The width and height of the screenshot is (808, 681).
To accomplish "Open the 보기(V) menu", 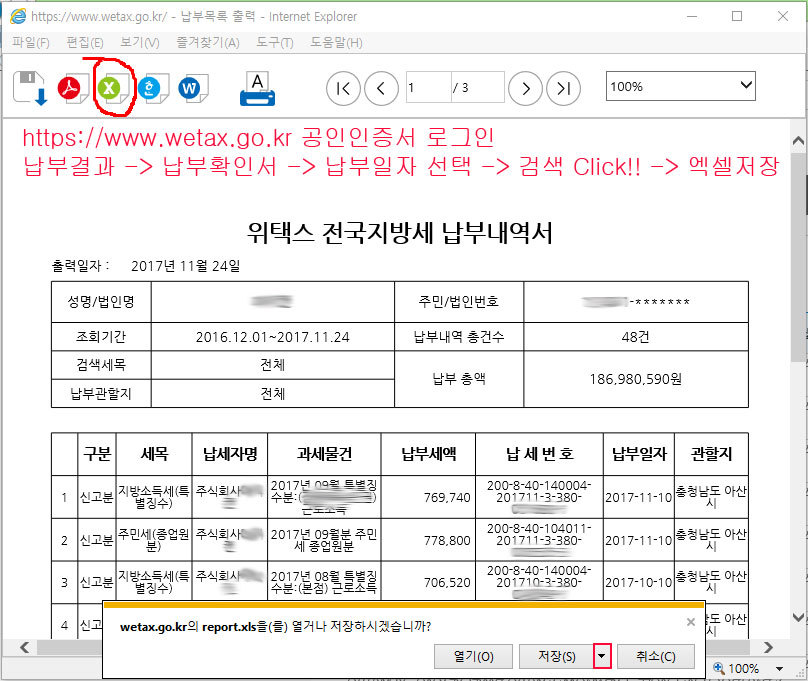I will 140,42.
